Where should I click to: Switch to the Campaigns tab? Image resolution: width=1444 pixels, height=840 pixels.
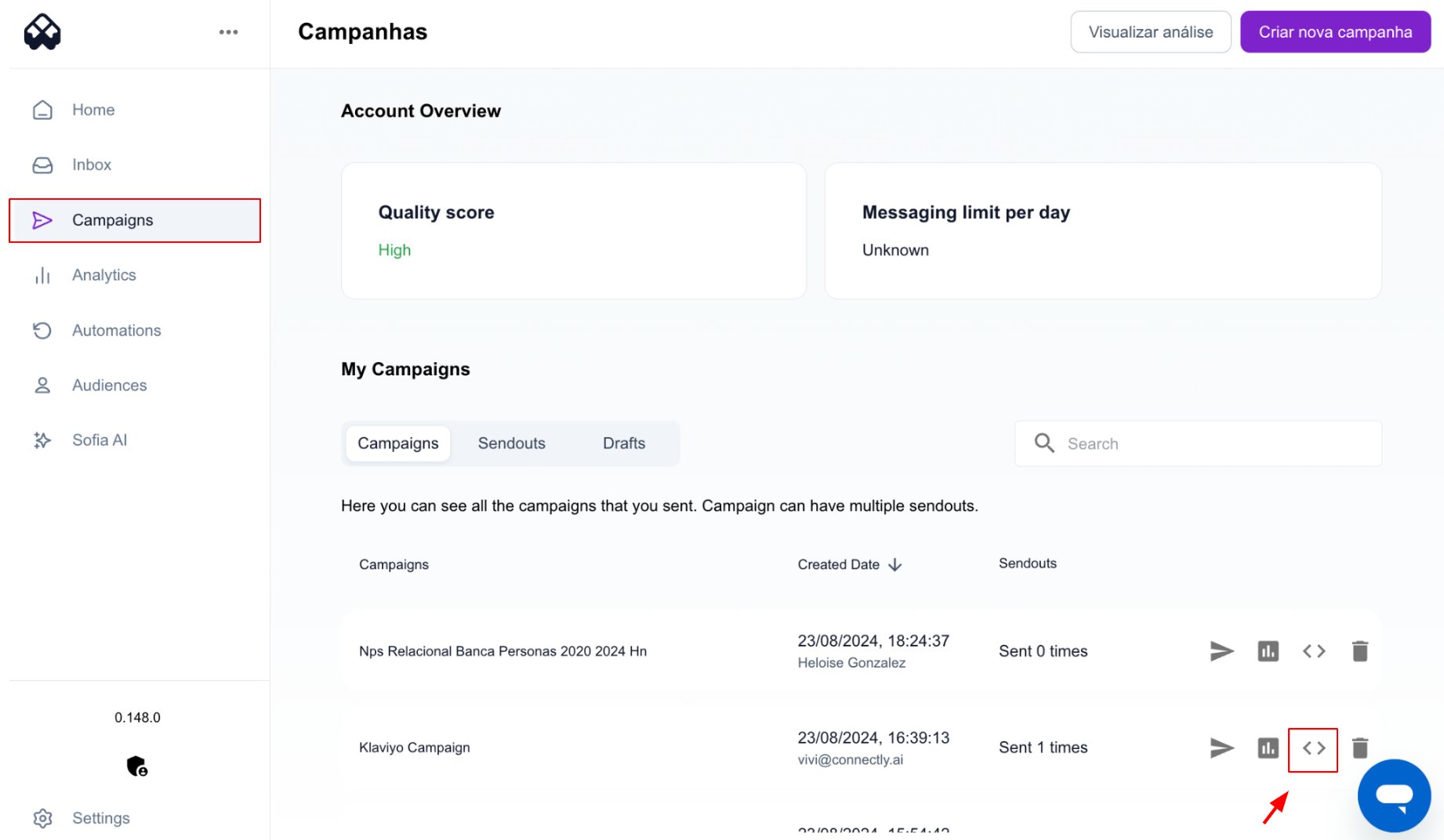[x=398, y=444]
